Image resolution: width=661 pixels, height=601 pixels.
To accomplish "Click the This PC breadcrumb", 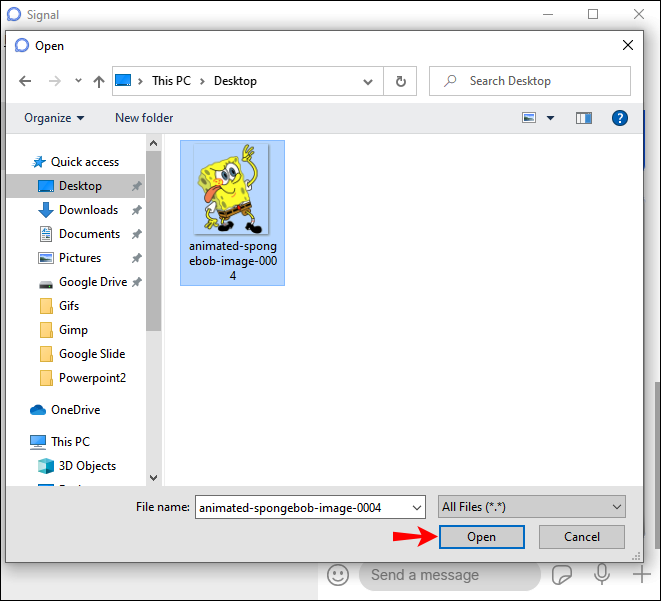I will pos(171,80).
